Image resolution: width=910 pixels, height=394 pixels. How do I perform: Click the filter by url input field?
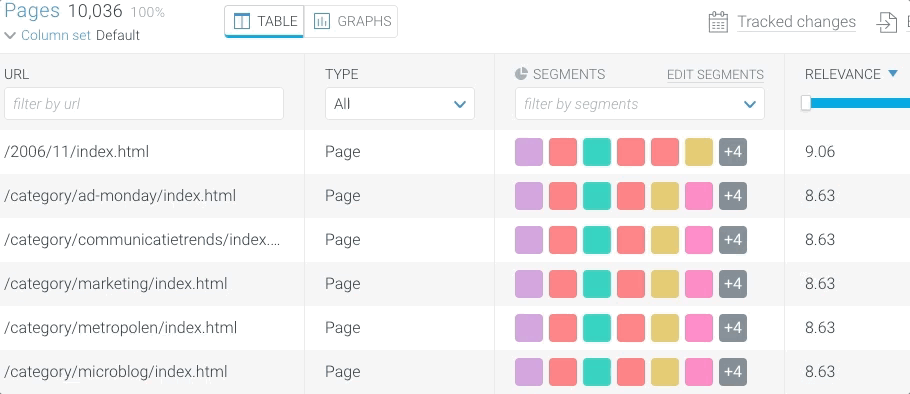[144, 104]
